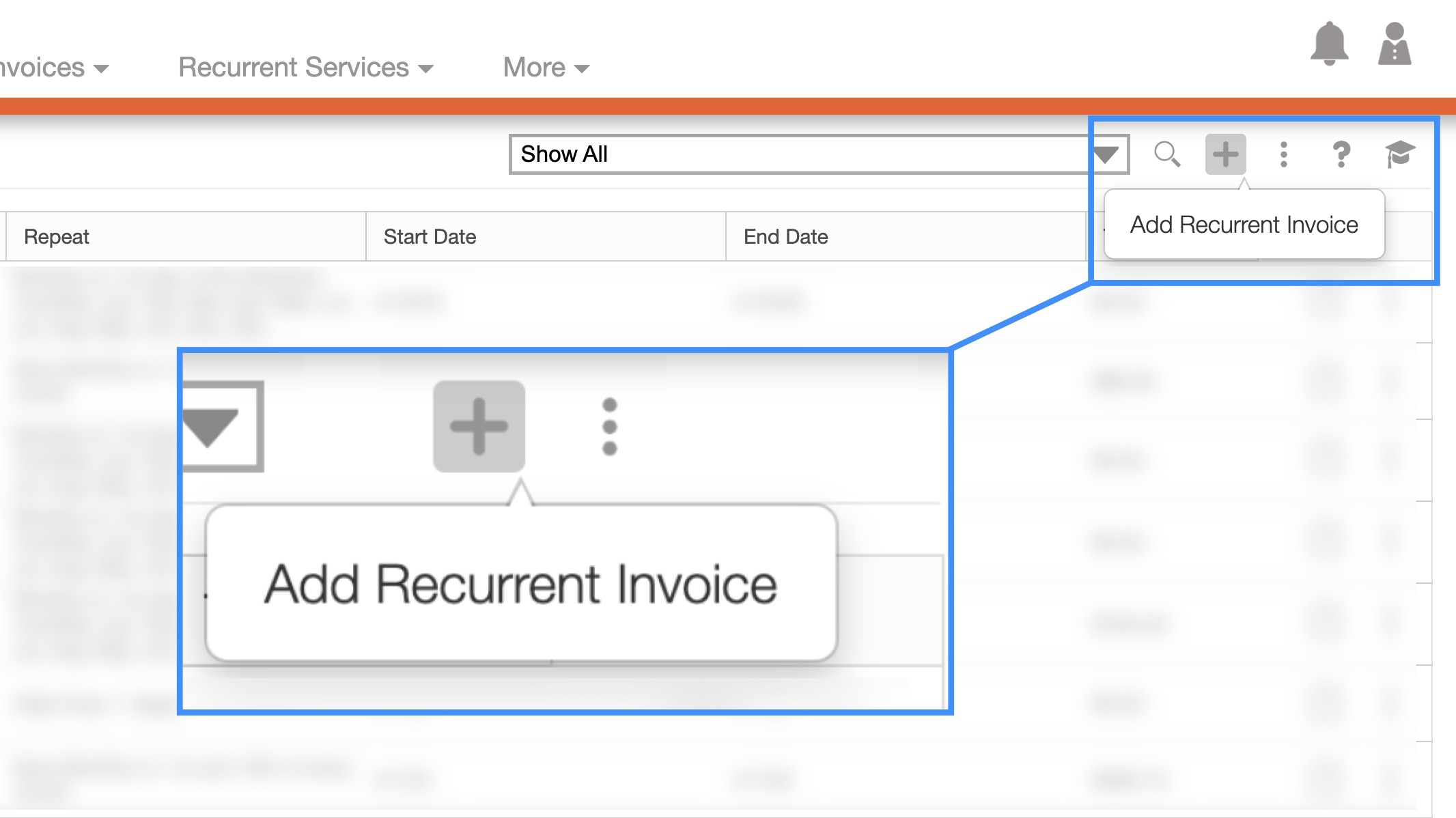Click the small Add Recurrent Invoice tooltip
The width and height of the screenshot is (1456, 818).
pyautogui.click(x=1244, y=225)
